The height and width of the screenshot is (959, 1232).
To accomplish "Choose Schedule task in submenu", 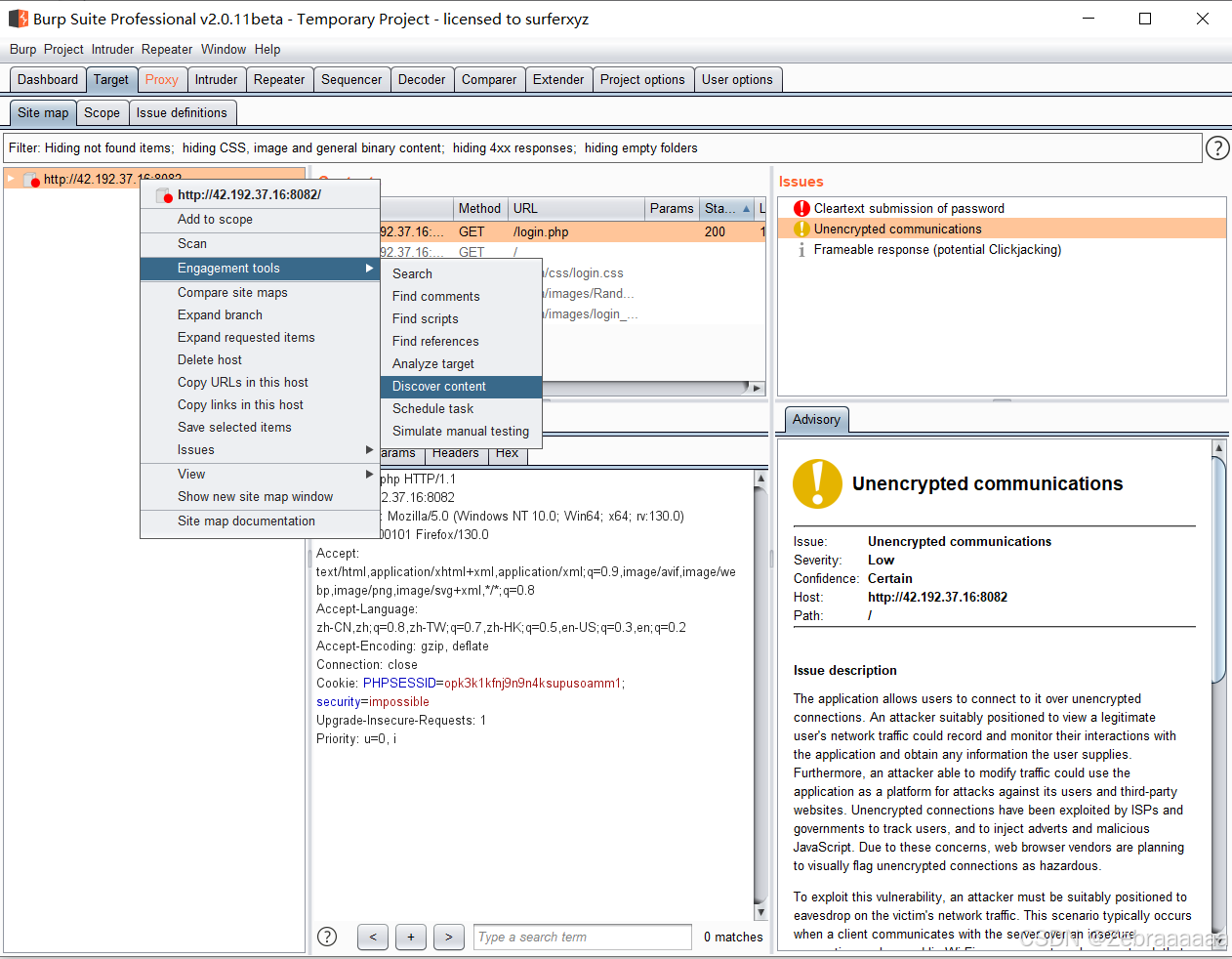I will click(461, 409).
